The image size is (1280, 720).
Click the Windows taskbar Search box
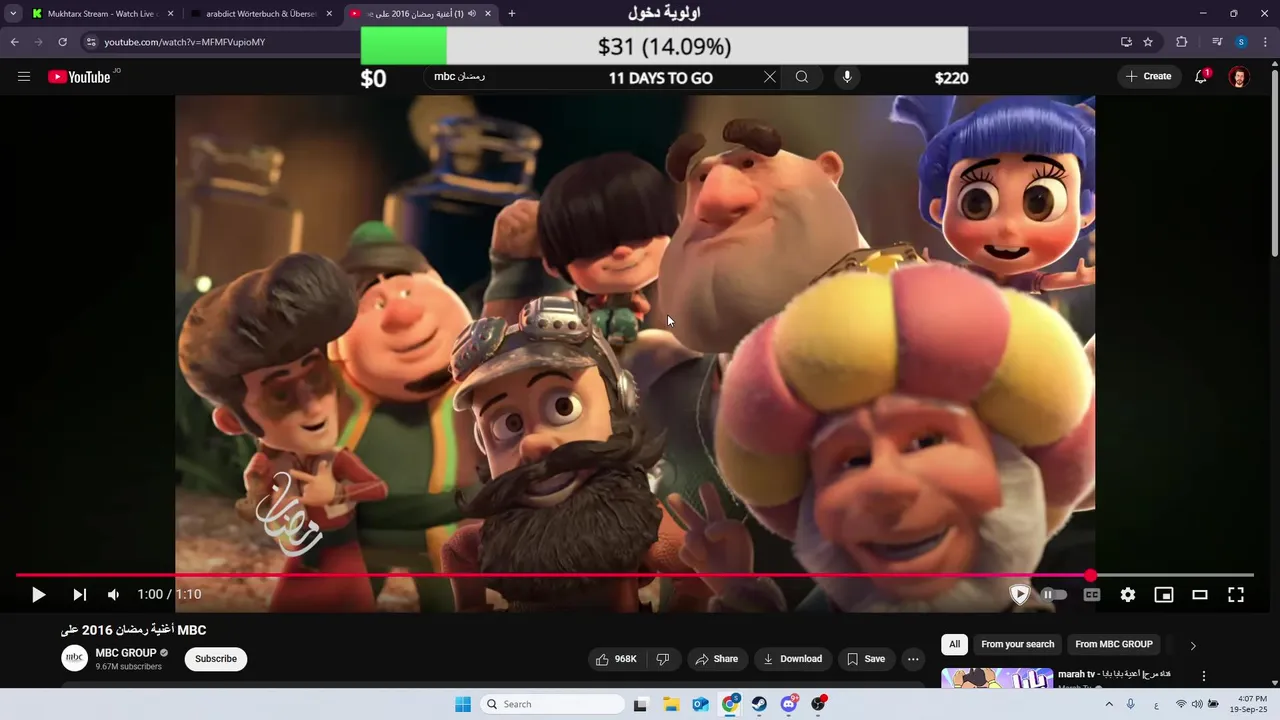pos(552,704)
